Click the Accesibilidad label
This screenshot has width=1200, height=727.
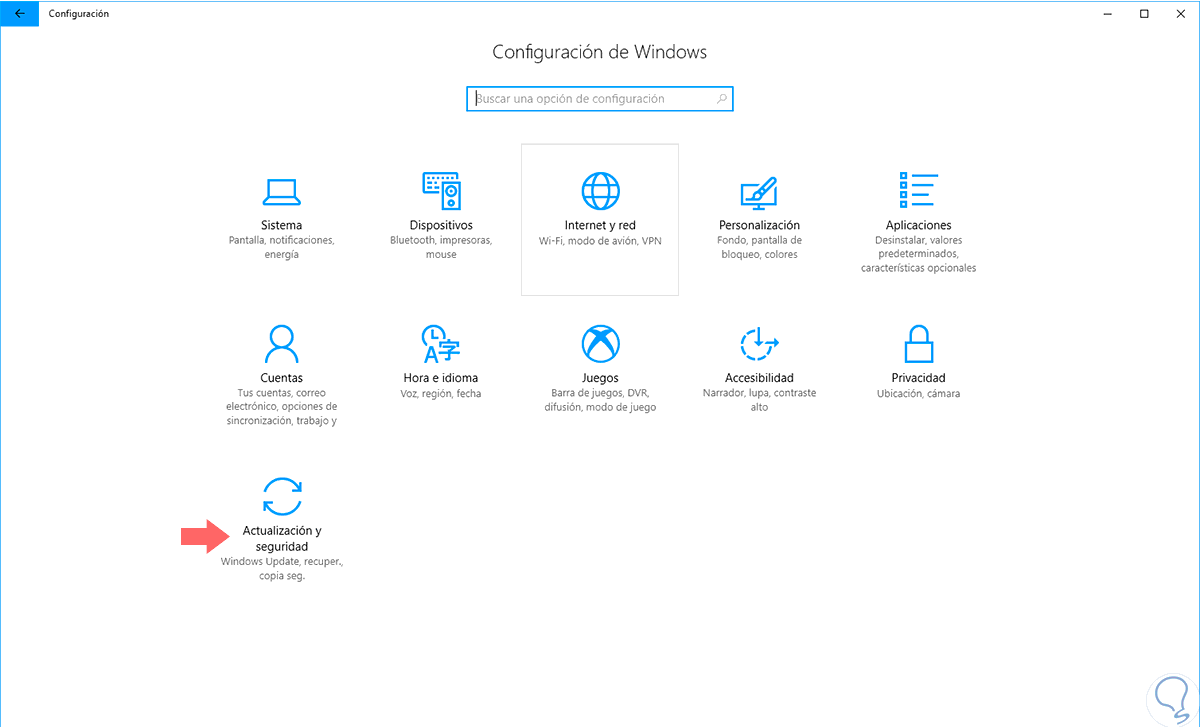click(x=759, y=378)
